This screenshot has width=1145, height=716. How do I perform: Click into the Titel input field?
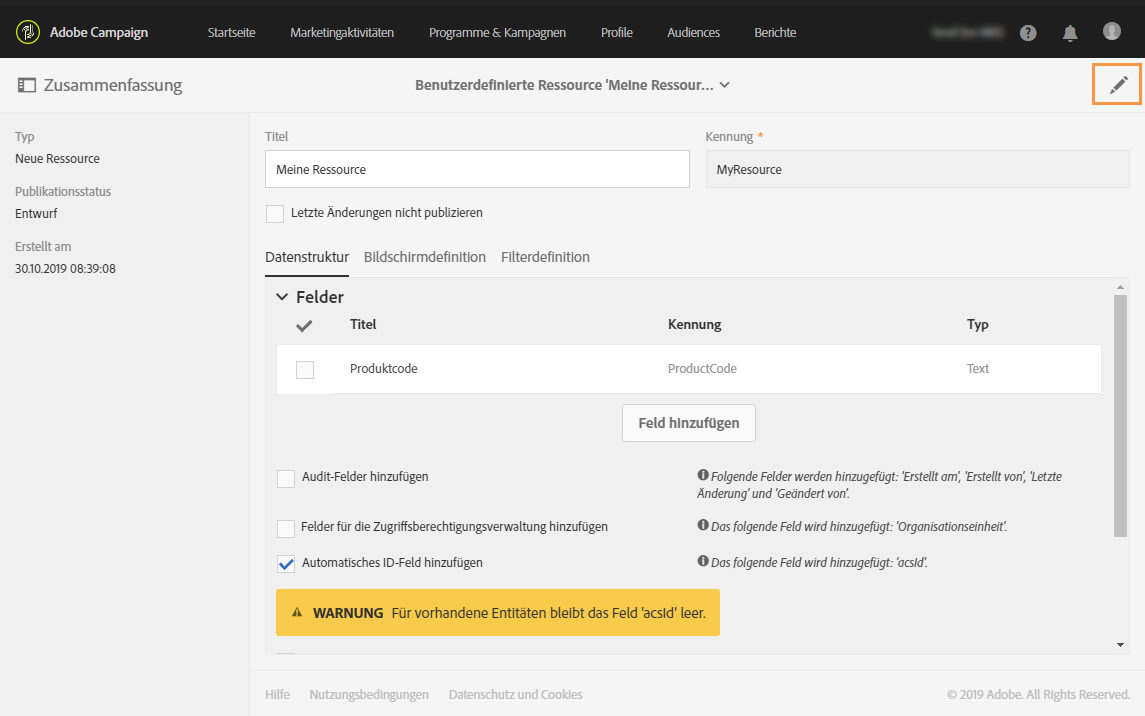point(477,170)
